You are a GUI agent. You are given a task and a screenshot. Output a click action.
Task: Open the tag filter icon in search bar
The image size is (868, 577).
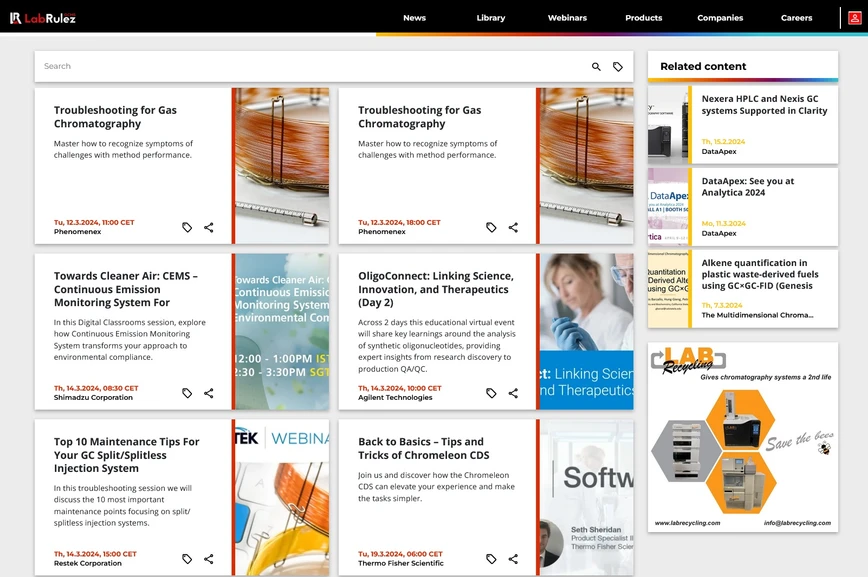(x=618, y=66)
